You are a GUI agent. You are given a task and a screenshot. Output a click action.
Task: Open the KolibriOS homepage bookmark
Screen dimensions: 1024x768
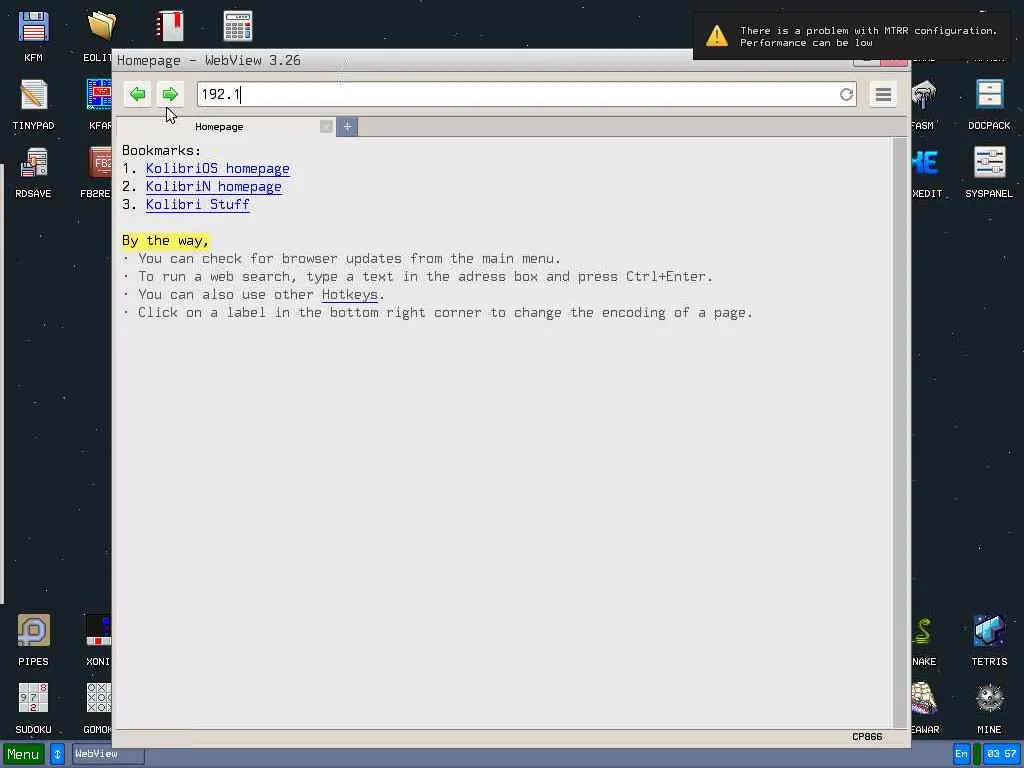click(x=217, y=168)
